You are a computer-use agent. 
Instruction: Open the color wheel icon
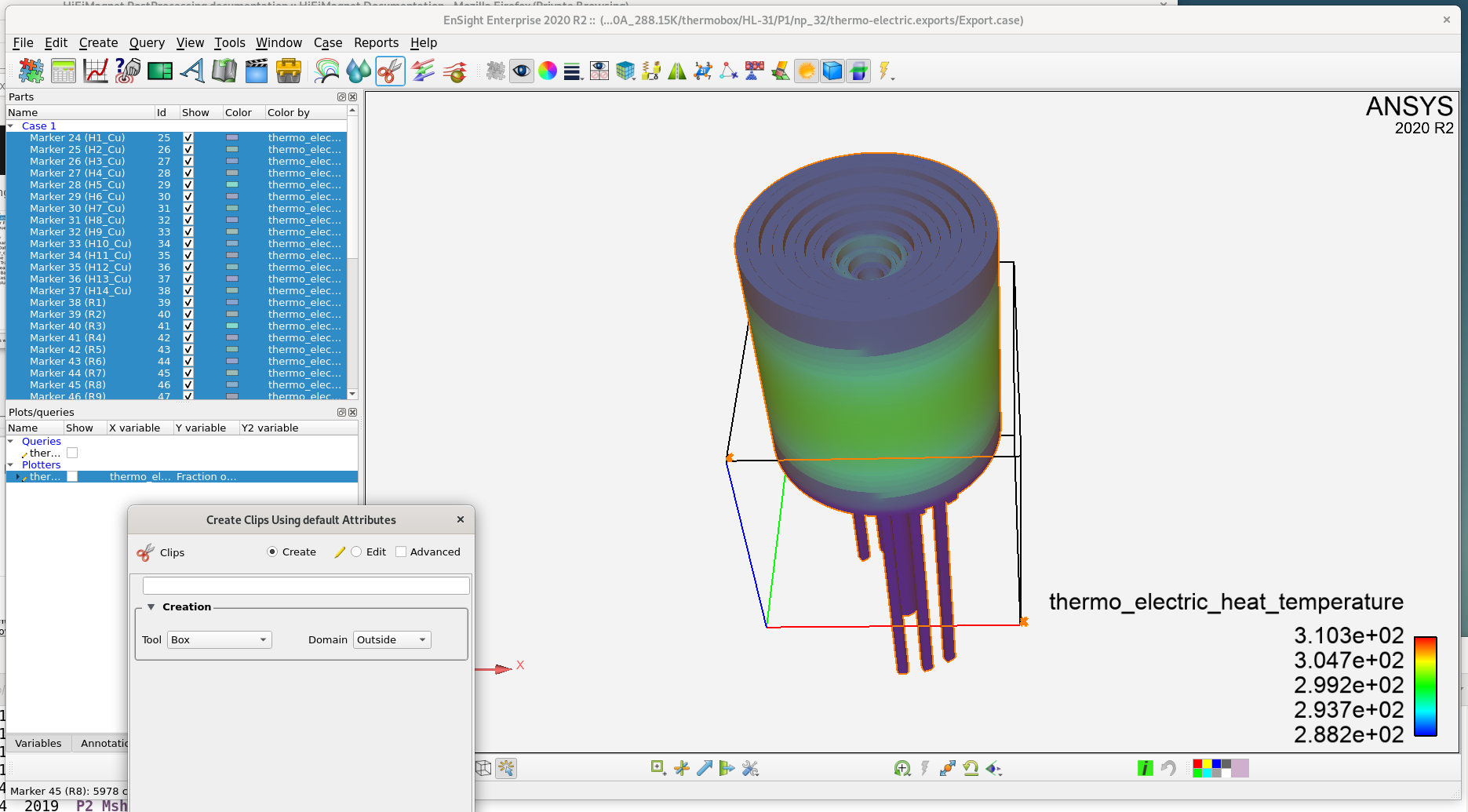548,71
